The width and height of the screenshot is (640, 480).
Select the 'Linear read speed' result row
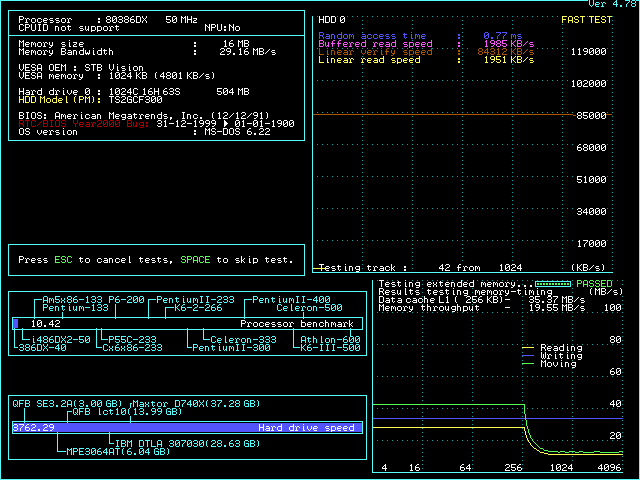pos(426,60)
